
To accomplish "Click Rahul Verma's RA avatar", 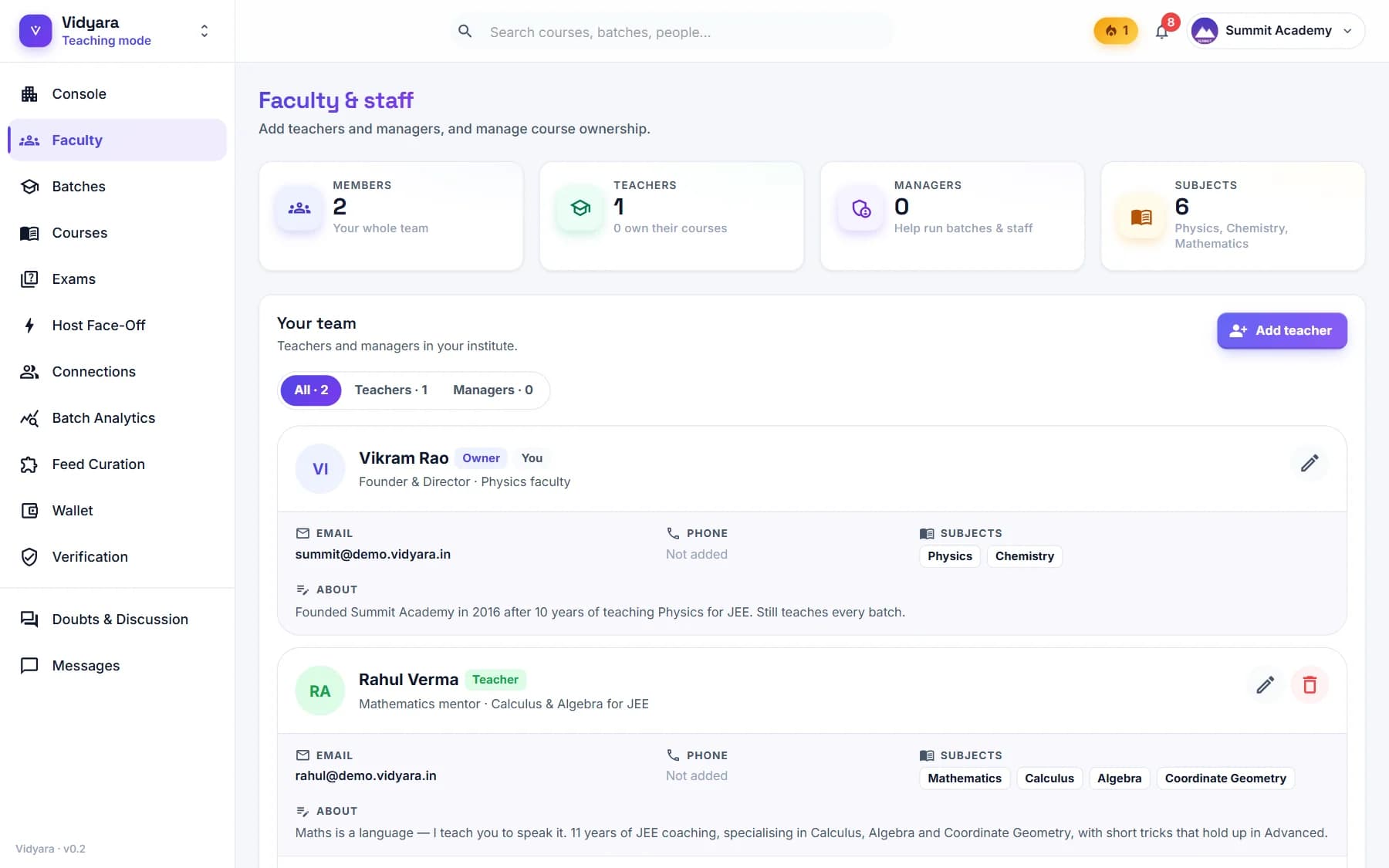I will 320,691.
